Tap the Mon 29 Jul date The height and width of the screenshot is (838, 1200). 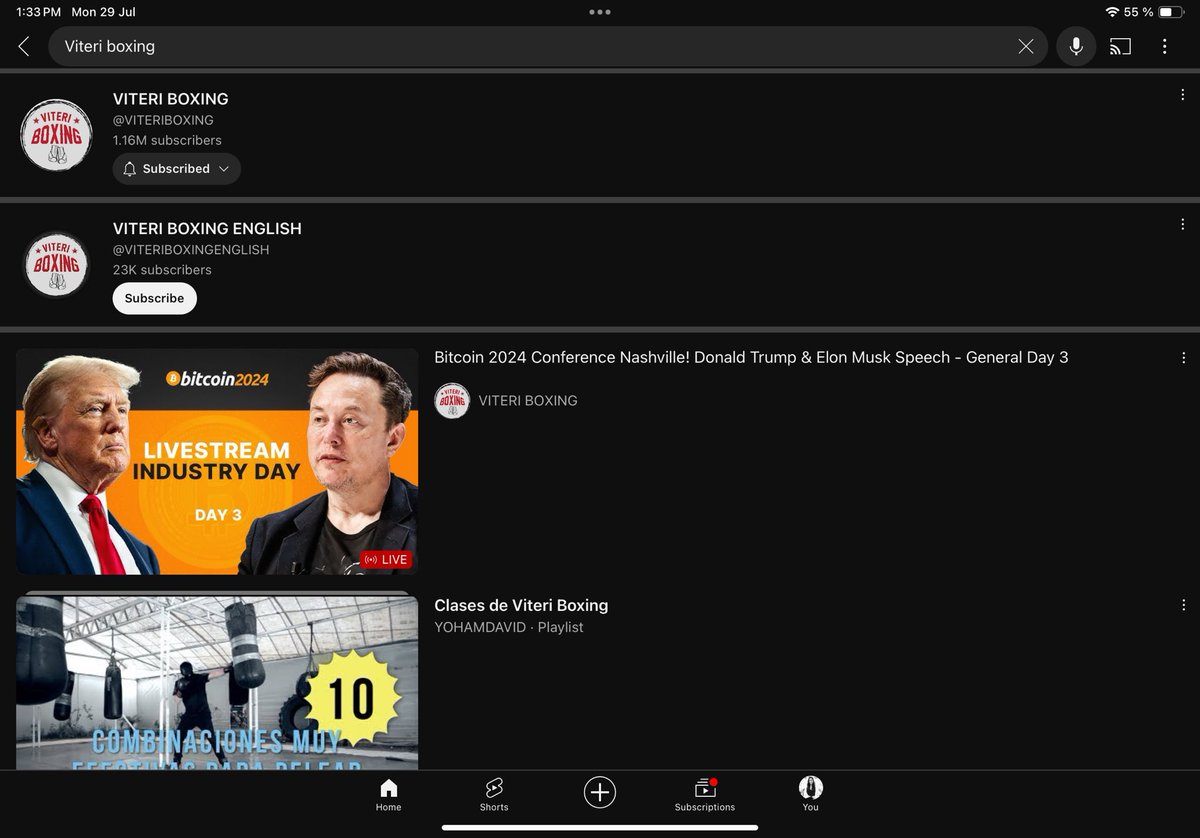pyautogui.click(x=103, y=12)
